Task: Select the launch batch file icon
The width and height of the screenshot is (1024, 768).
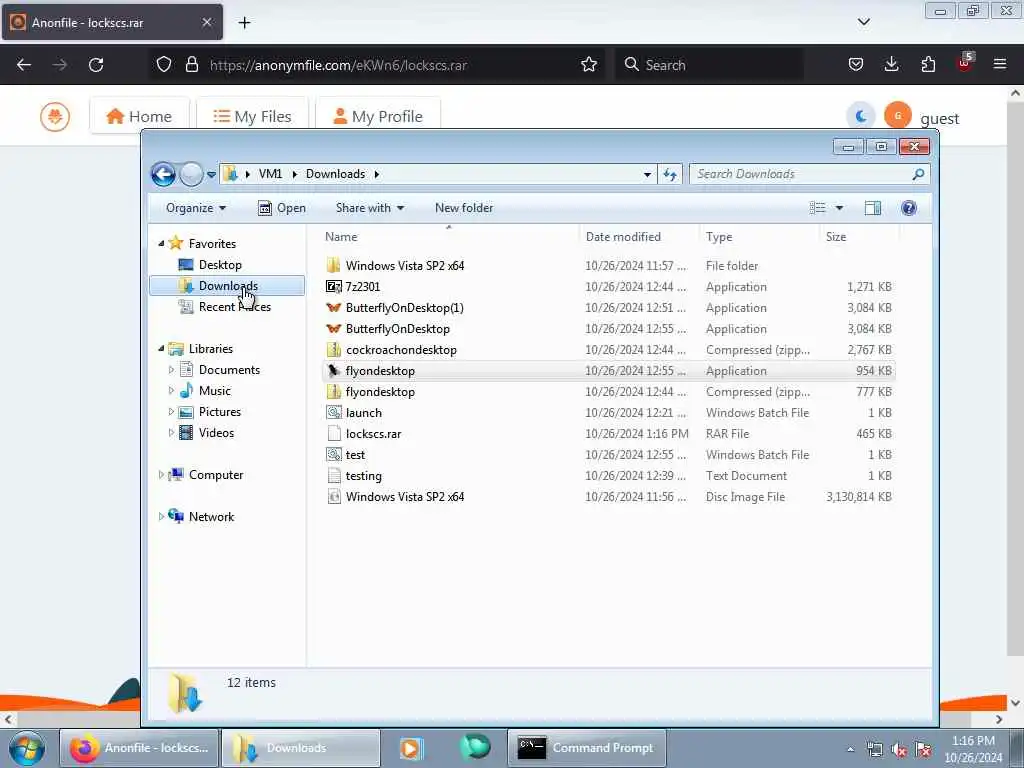Action: pyautogui.click(x=334, y=413)
